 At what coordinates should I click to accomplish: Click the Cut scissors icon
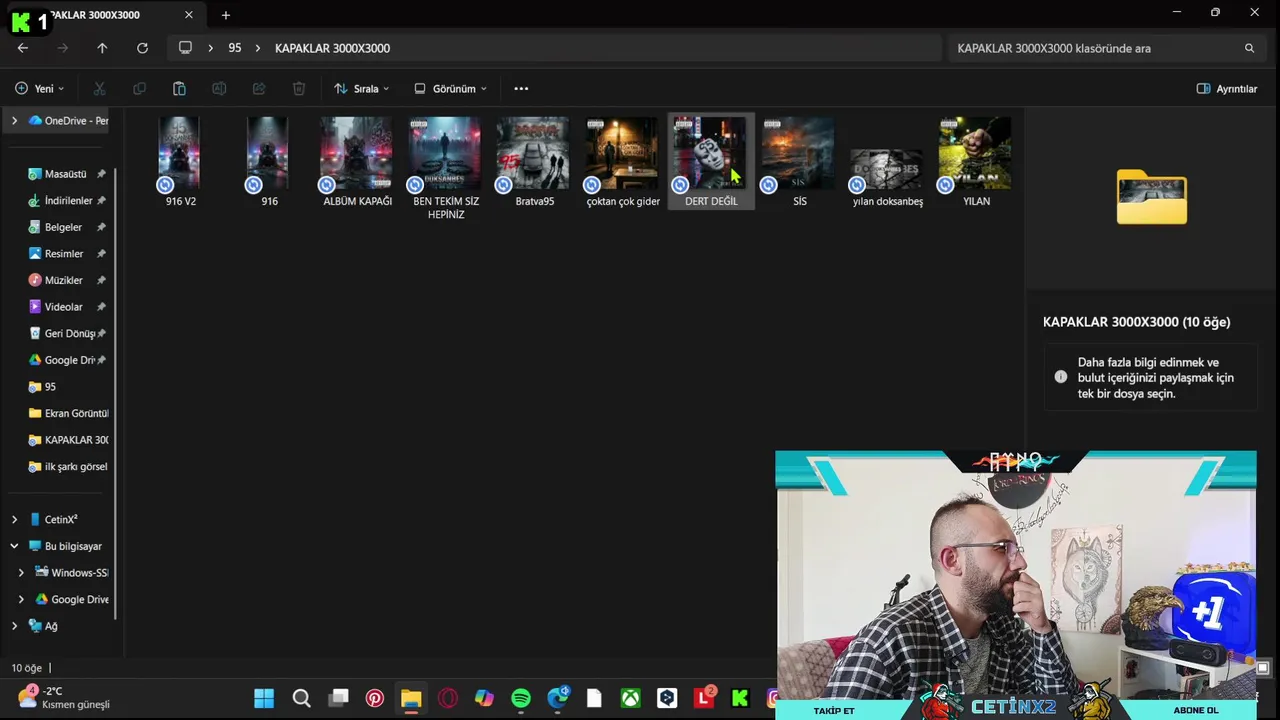tap(99, 89)
